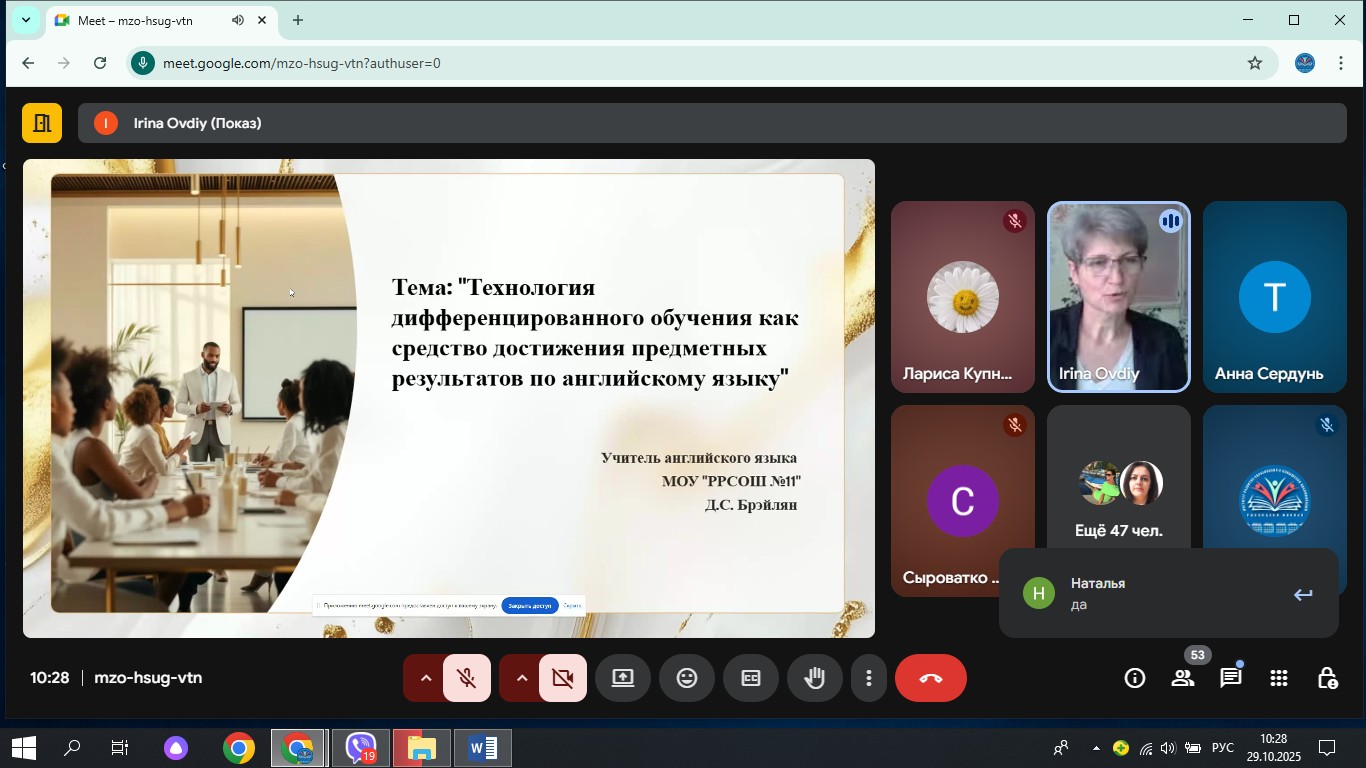Raise hand in the meeting
The height and width of the screenshot is (768, 1366).
pyautogui.click(x=815, y=678)
